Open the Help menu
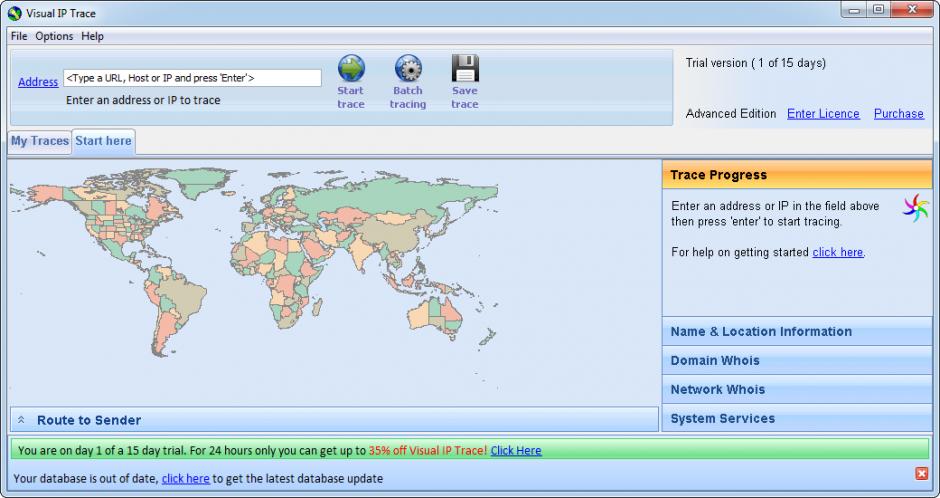Screen dimensions: 940x498 92,36
